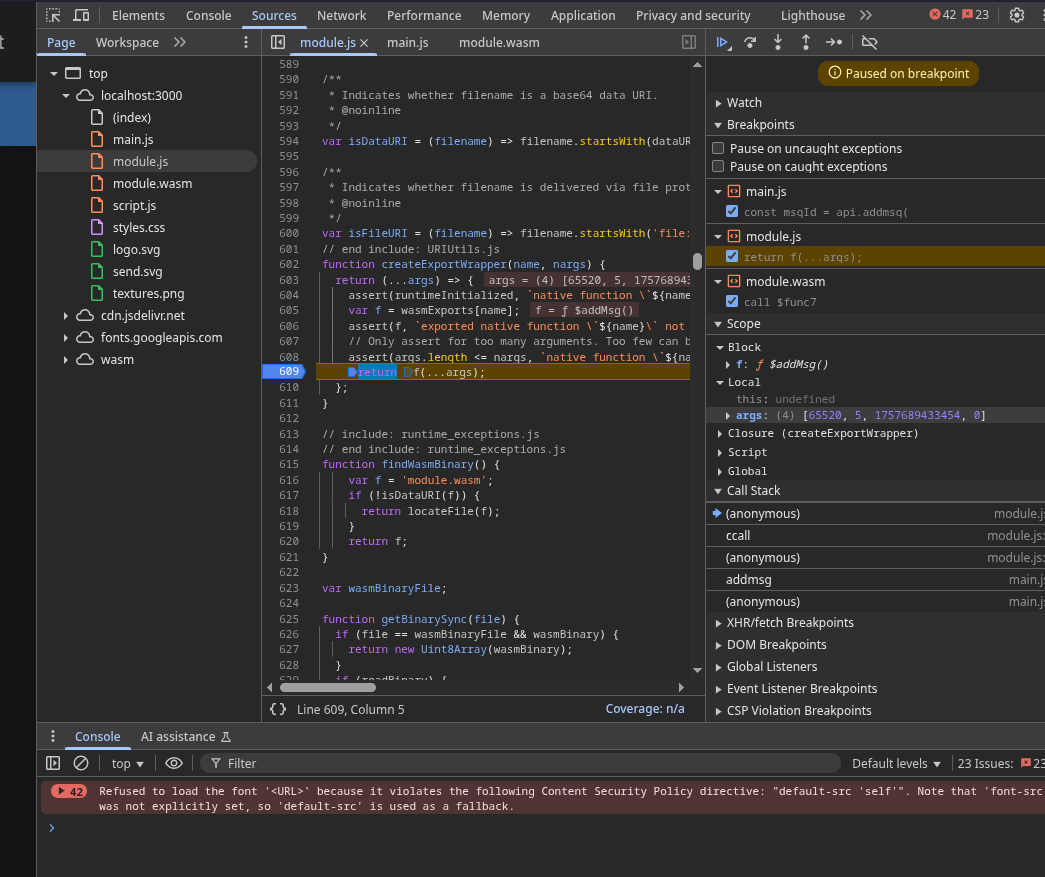1045x877 pixels.
Task: Click the editor horizontal scrollbar thumb
Action: point(327,687)
